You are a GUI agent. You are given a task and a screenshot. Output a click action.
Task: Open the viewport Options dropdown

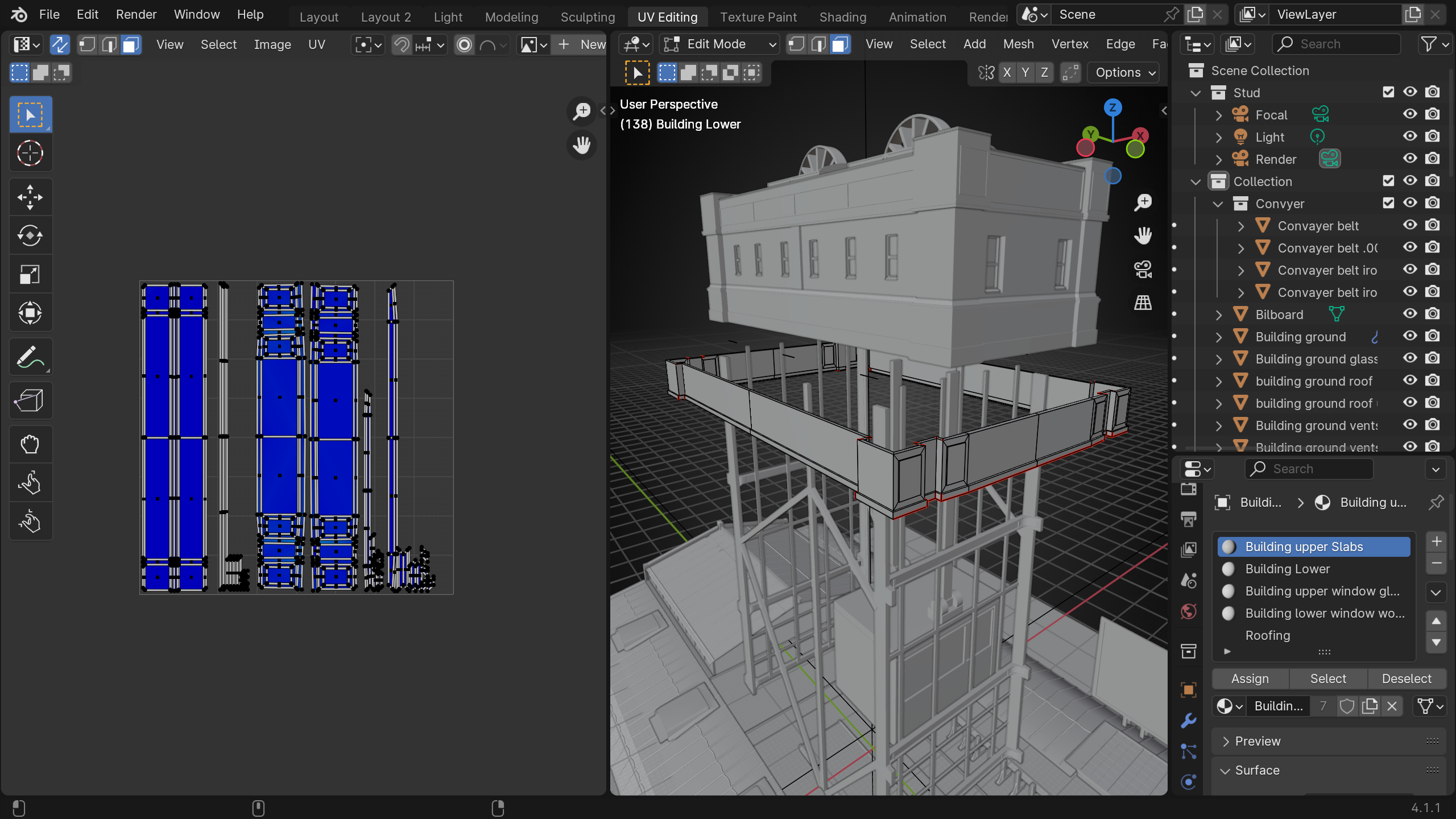(1124, 72)
